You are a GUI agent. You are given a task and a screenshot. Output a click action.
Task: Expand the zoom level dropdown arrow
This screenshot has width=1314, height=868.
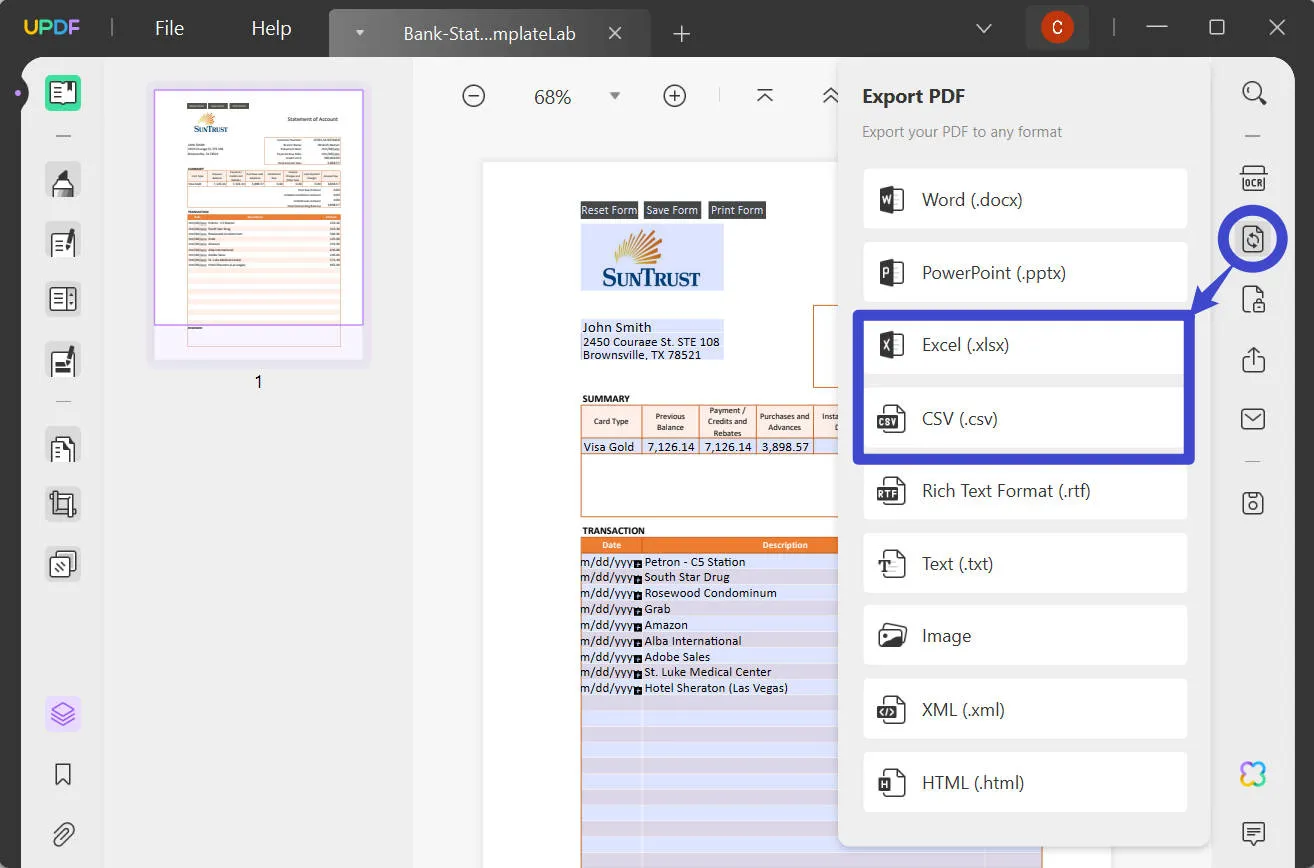coord(615,96)
